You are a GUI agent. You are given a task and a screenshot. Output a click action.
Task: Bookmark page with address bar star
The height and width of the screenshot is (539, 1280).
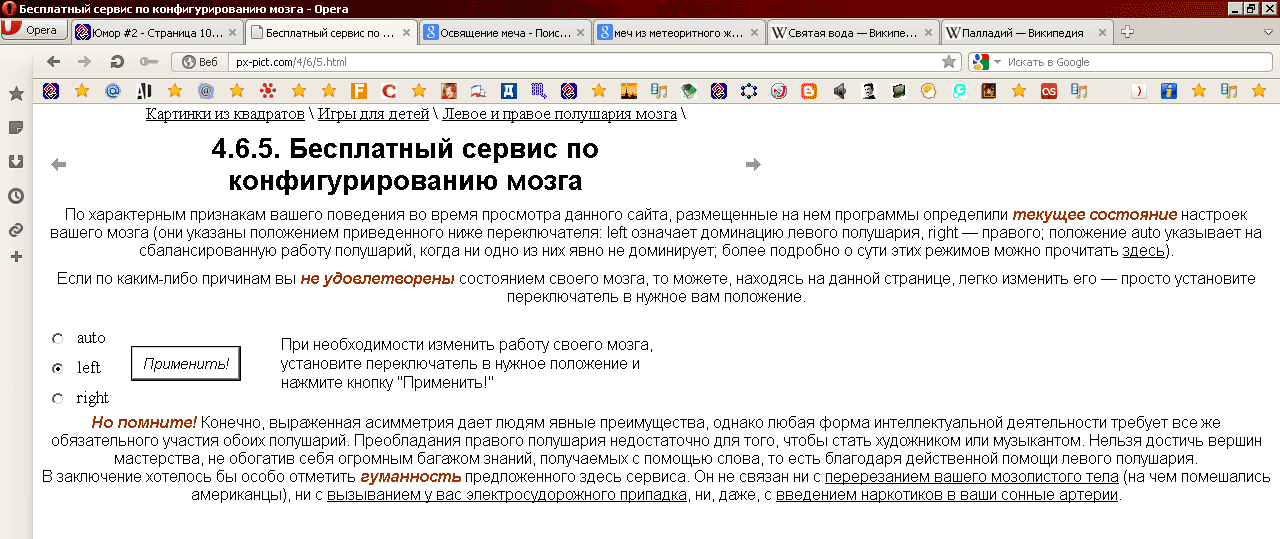tap(949, 62)
